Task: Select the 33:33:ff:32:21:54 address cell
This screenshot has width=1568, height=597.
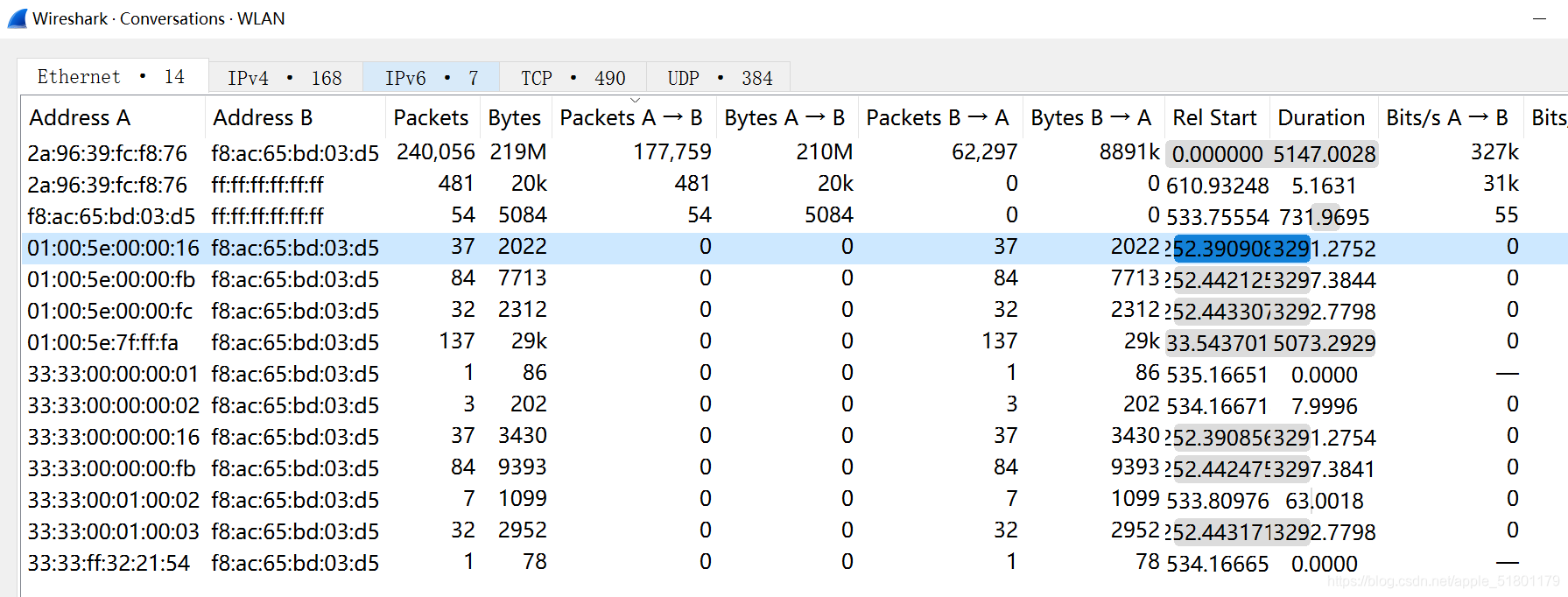Action: (x=109, y=563)
